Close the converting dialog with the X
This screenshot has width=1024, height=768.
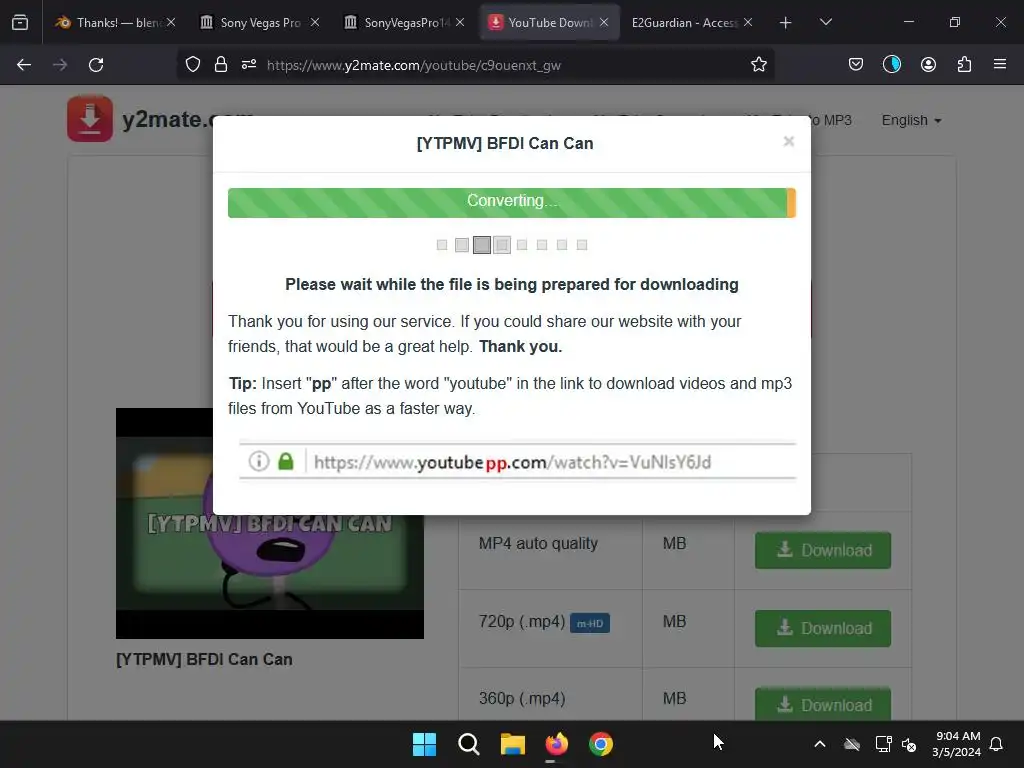[788, 142]
